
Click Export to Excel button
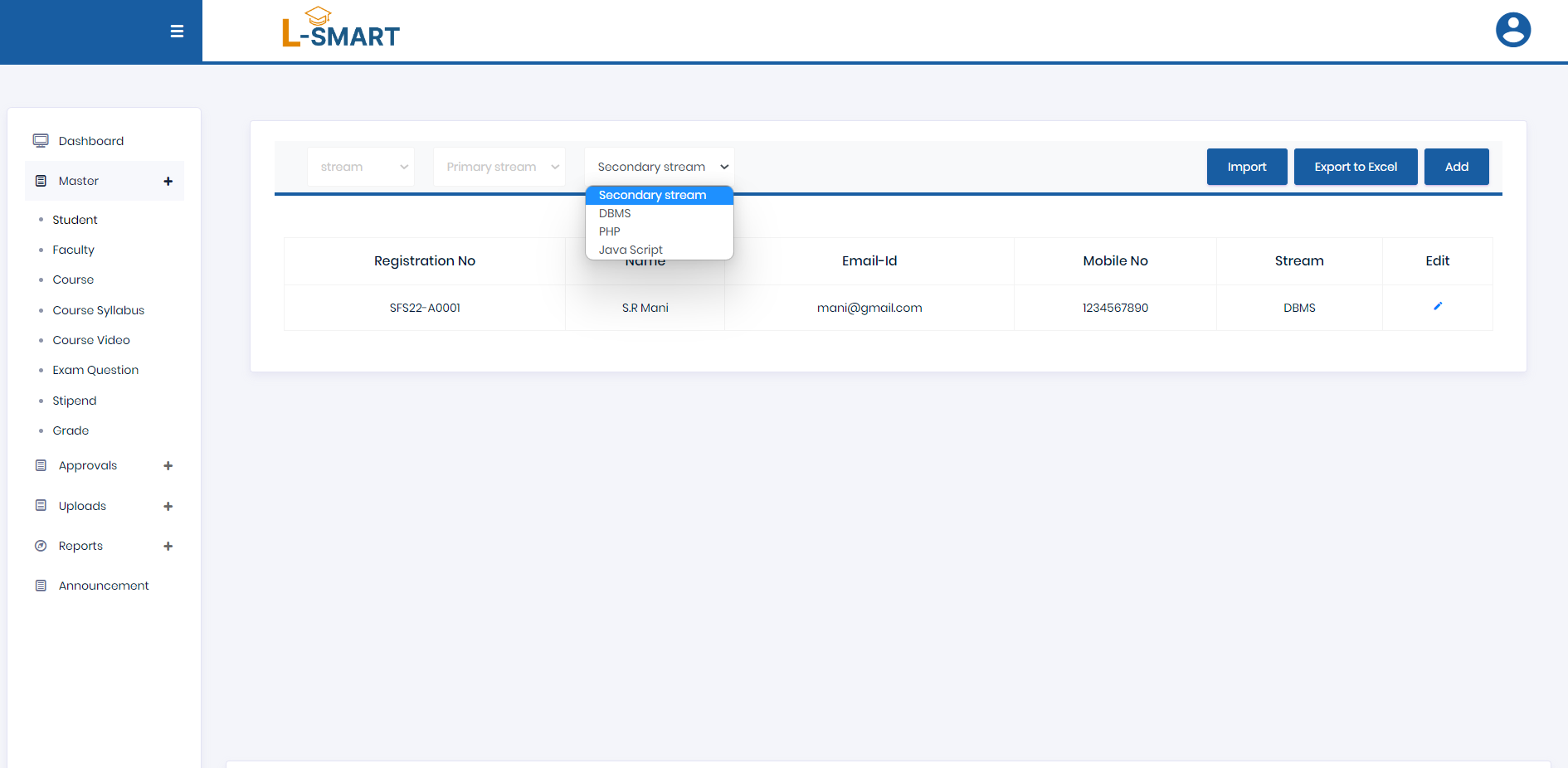(1355, 167)
